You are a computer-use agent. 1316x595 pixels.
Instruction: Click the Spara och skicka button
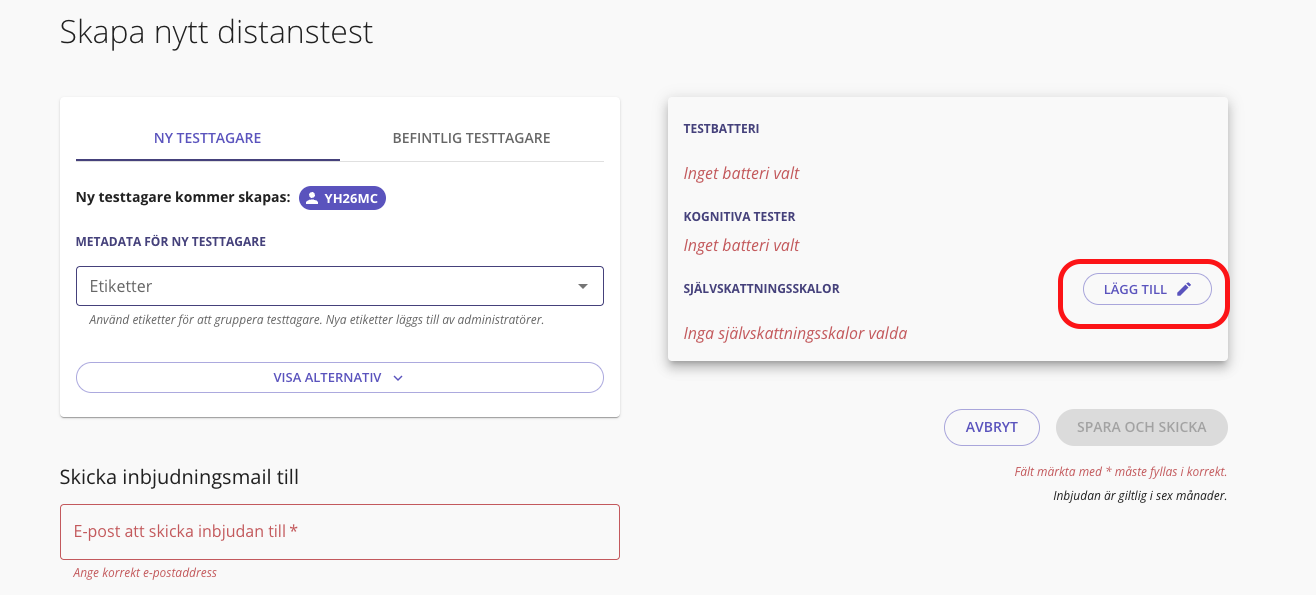1141,427
